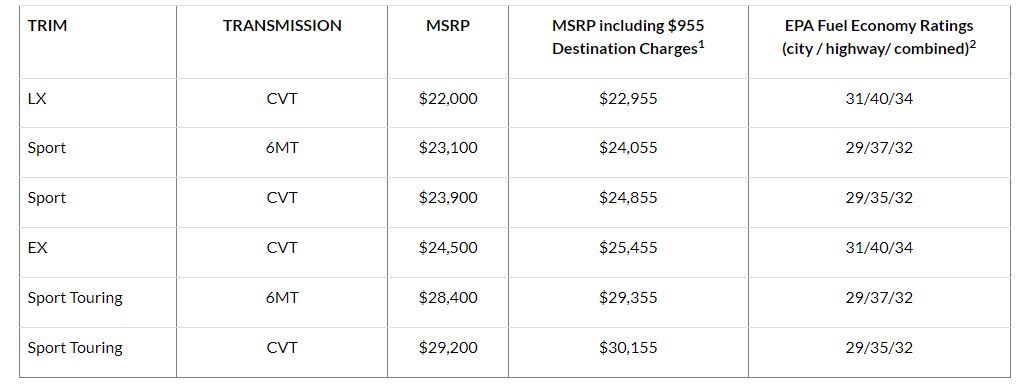
Task: Click the $25,455 destination price
Action: pos(628,248)
